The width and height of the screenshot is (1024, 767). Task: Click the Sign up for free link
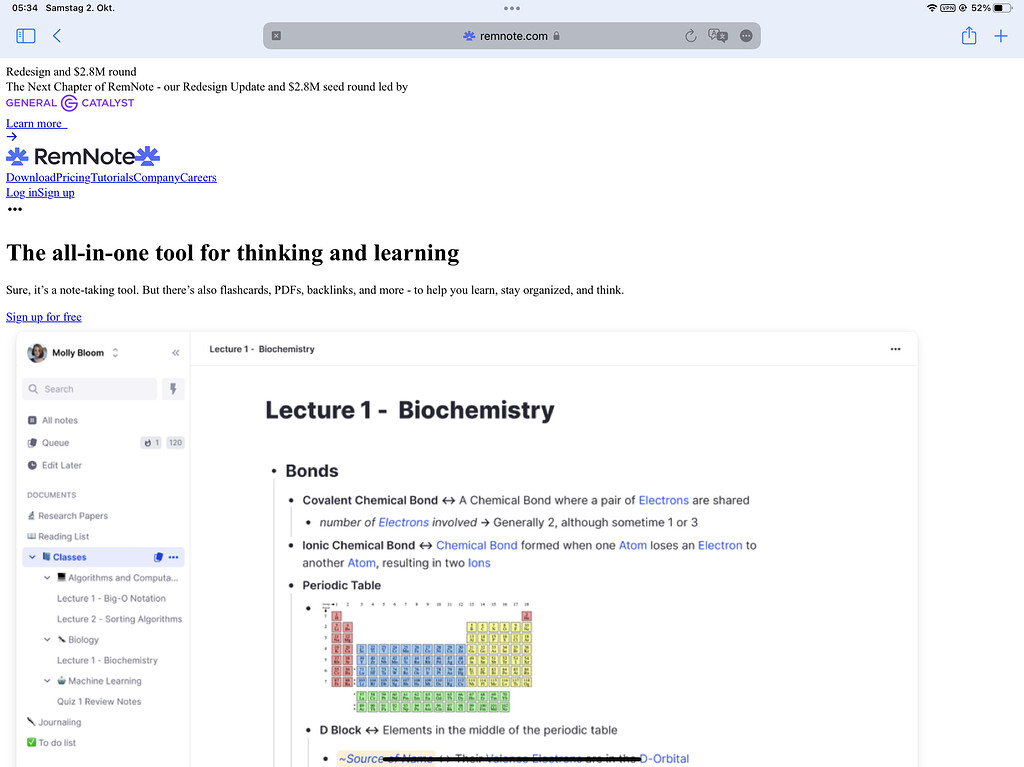tap(43, 316)
